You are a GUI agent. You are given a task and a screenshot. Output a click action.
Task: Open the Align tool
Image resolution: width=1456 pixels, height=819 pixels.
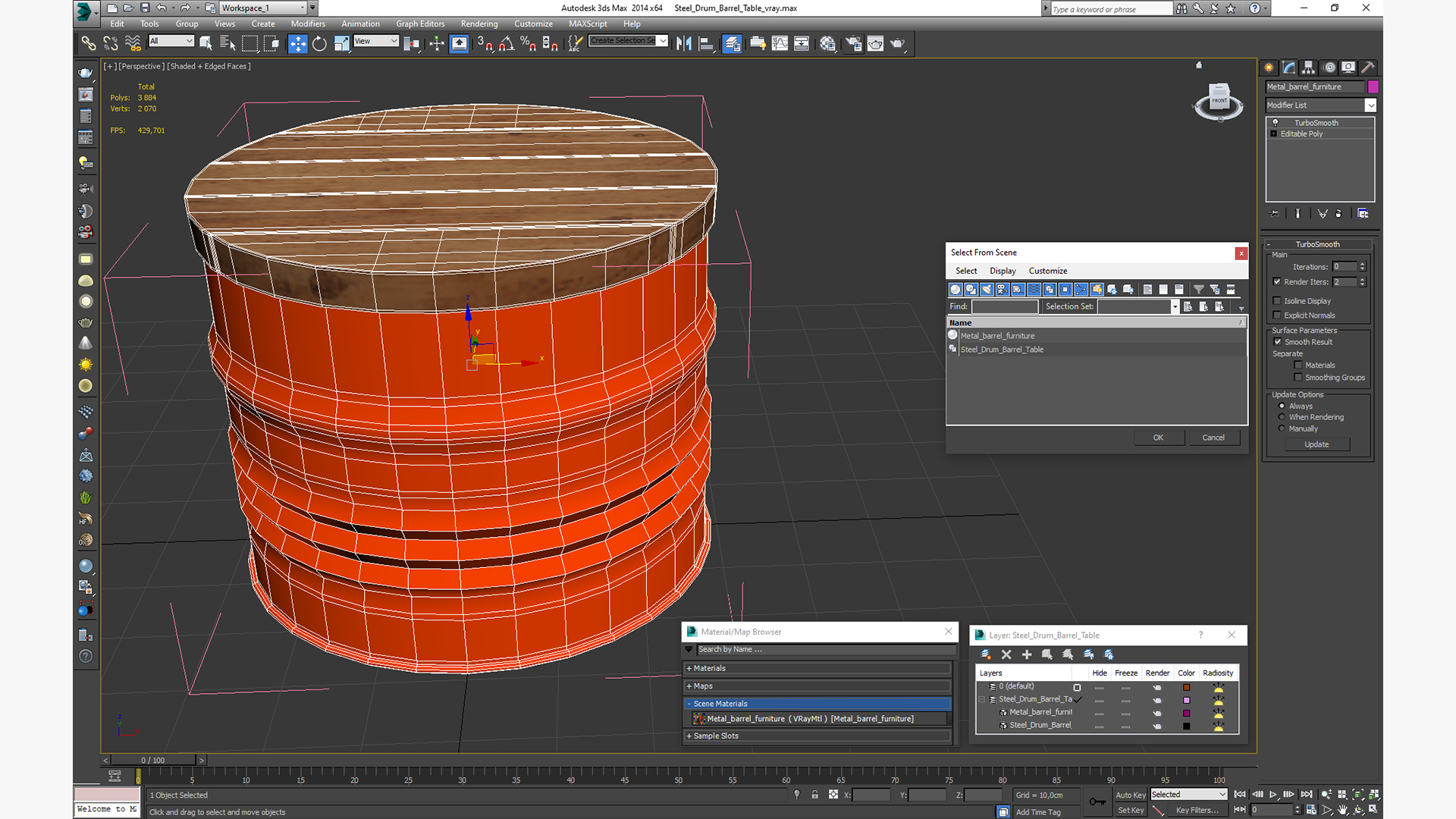(x=706, y=44)
